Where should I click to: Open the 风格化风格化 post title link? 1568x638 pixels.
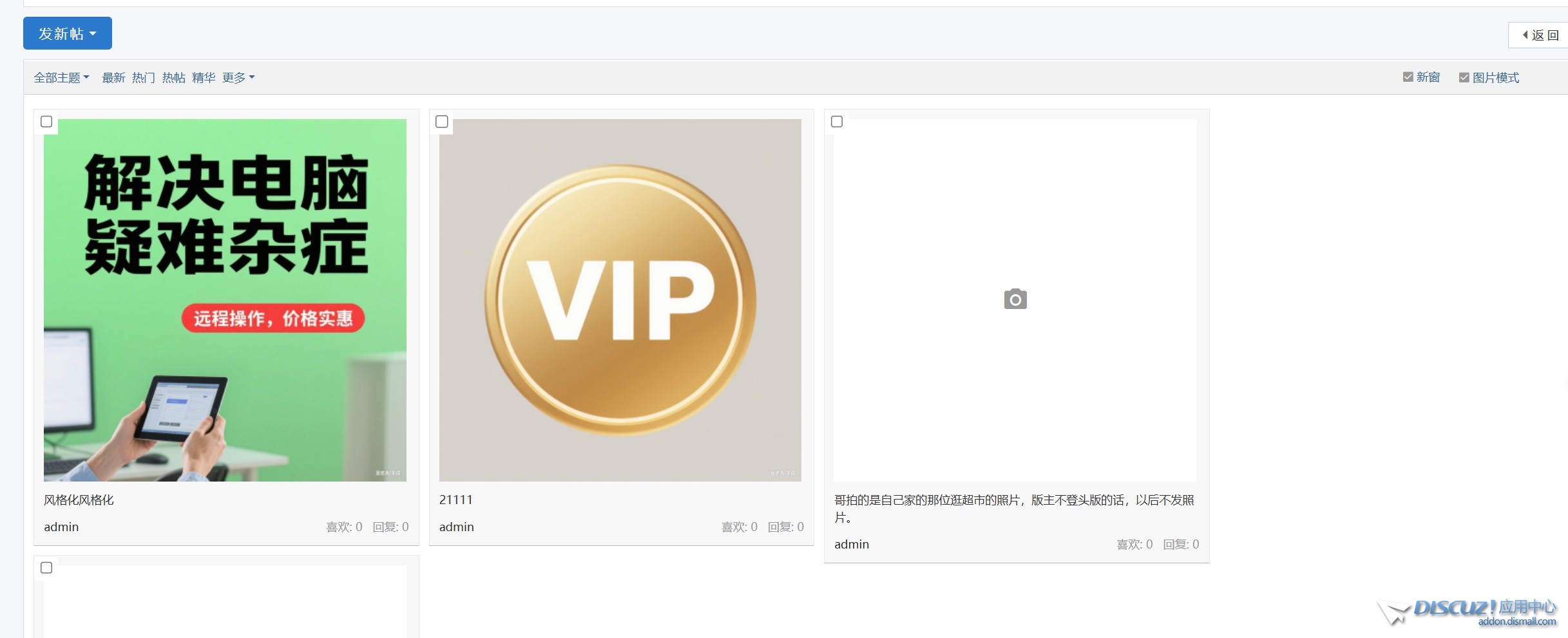click(79, 500)
